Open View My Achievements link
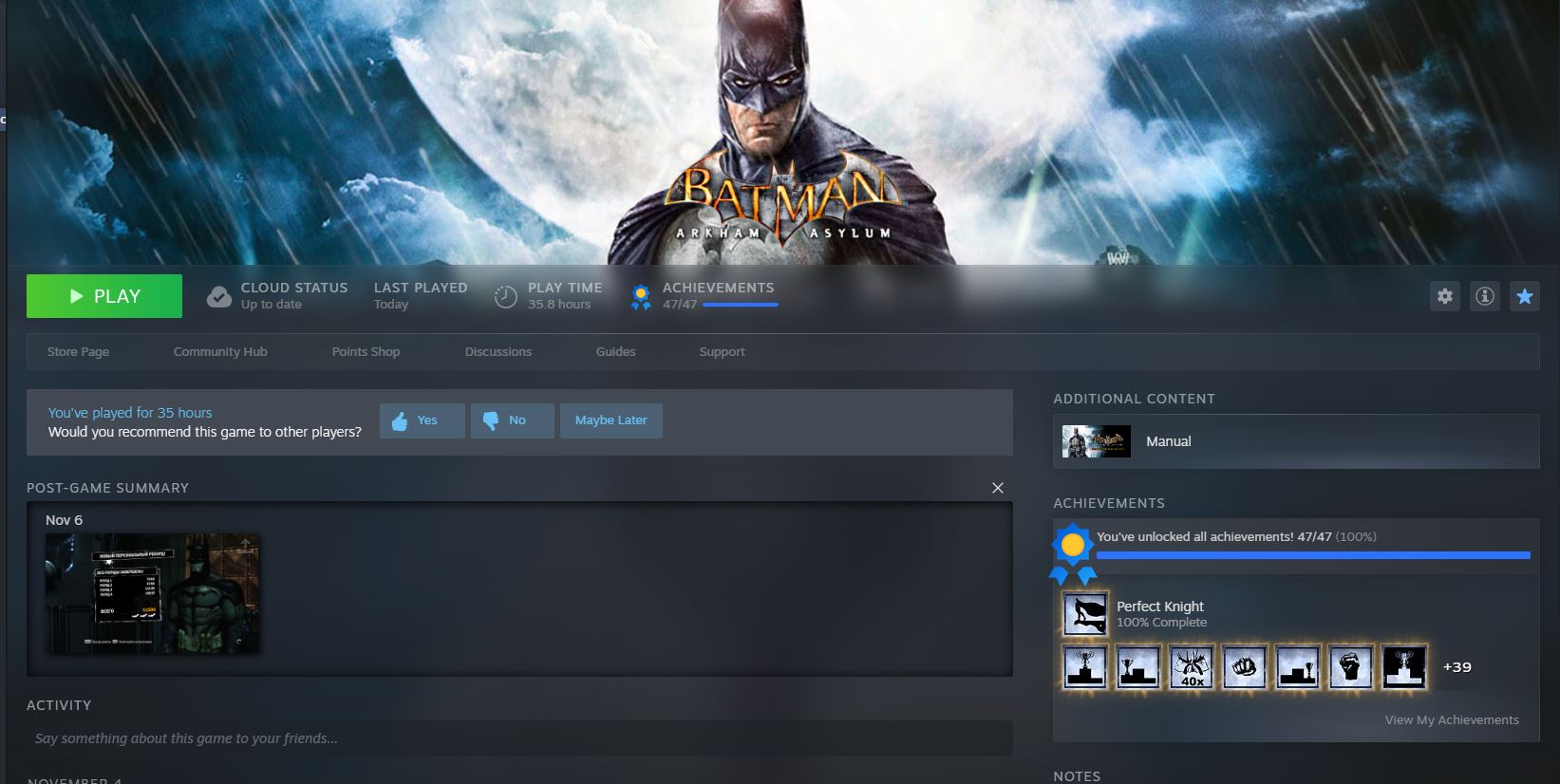This screenshot has width=1560, height=784. point(1452,719)
